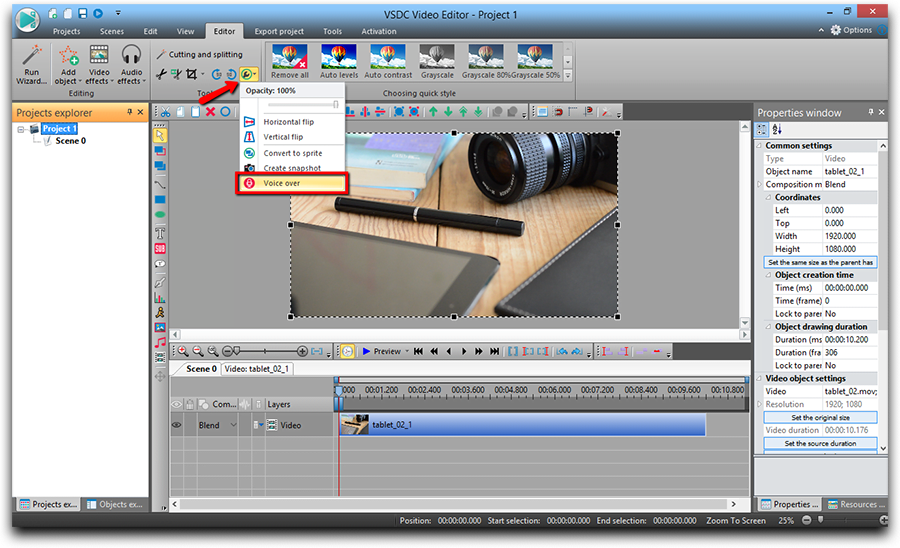The image size is (900, 548).
Task: Select the animation figure tool
Action: [160, 312]
